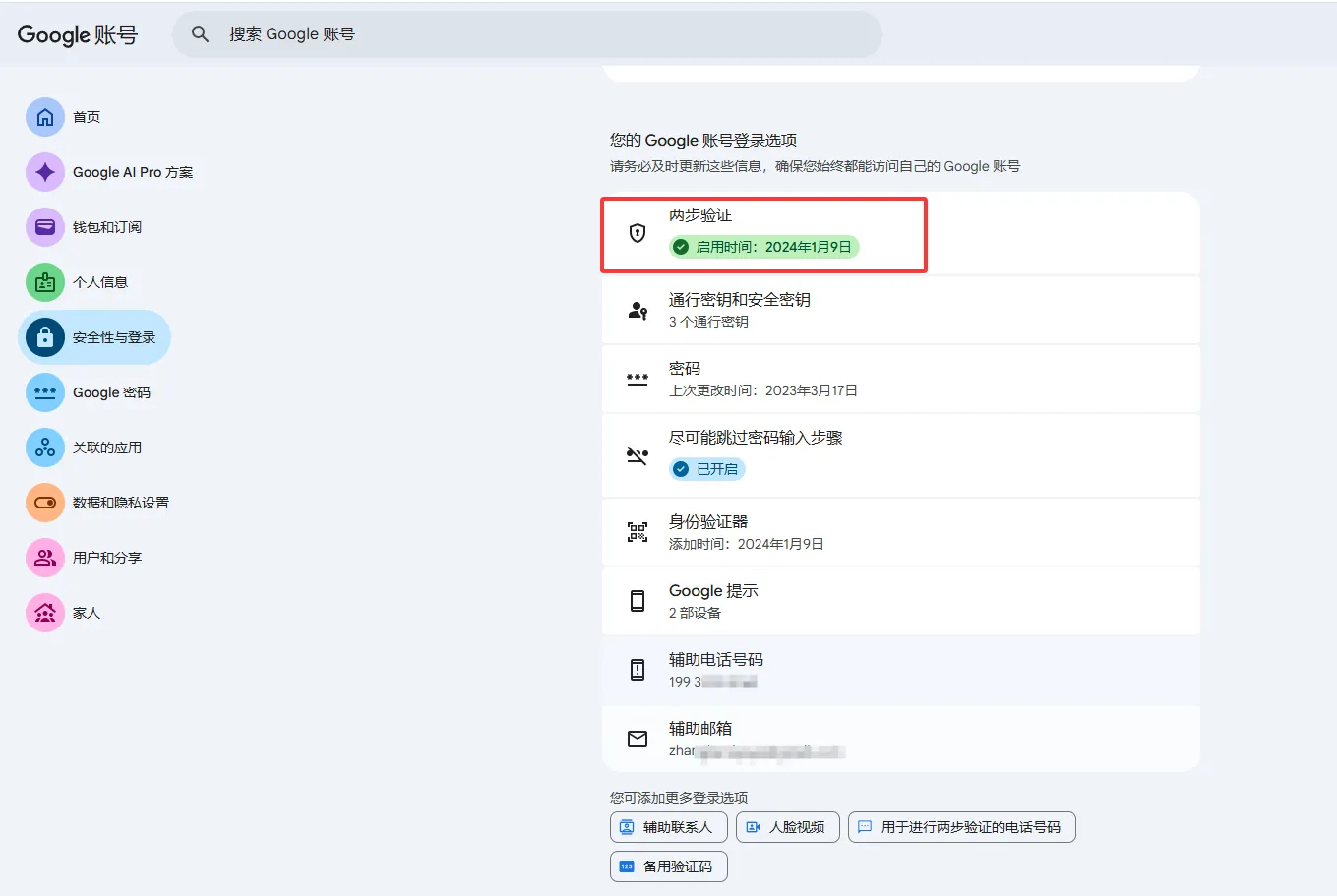
Task: Toggle 尽可能跳过密码输入步骤 setting
Action: [x=900, y=455]
